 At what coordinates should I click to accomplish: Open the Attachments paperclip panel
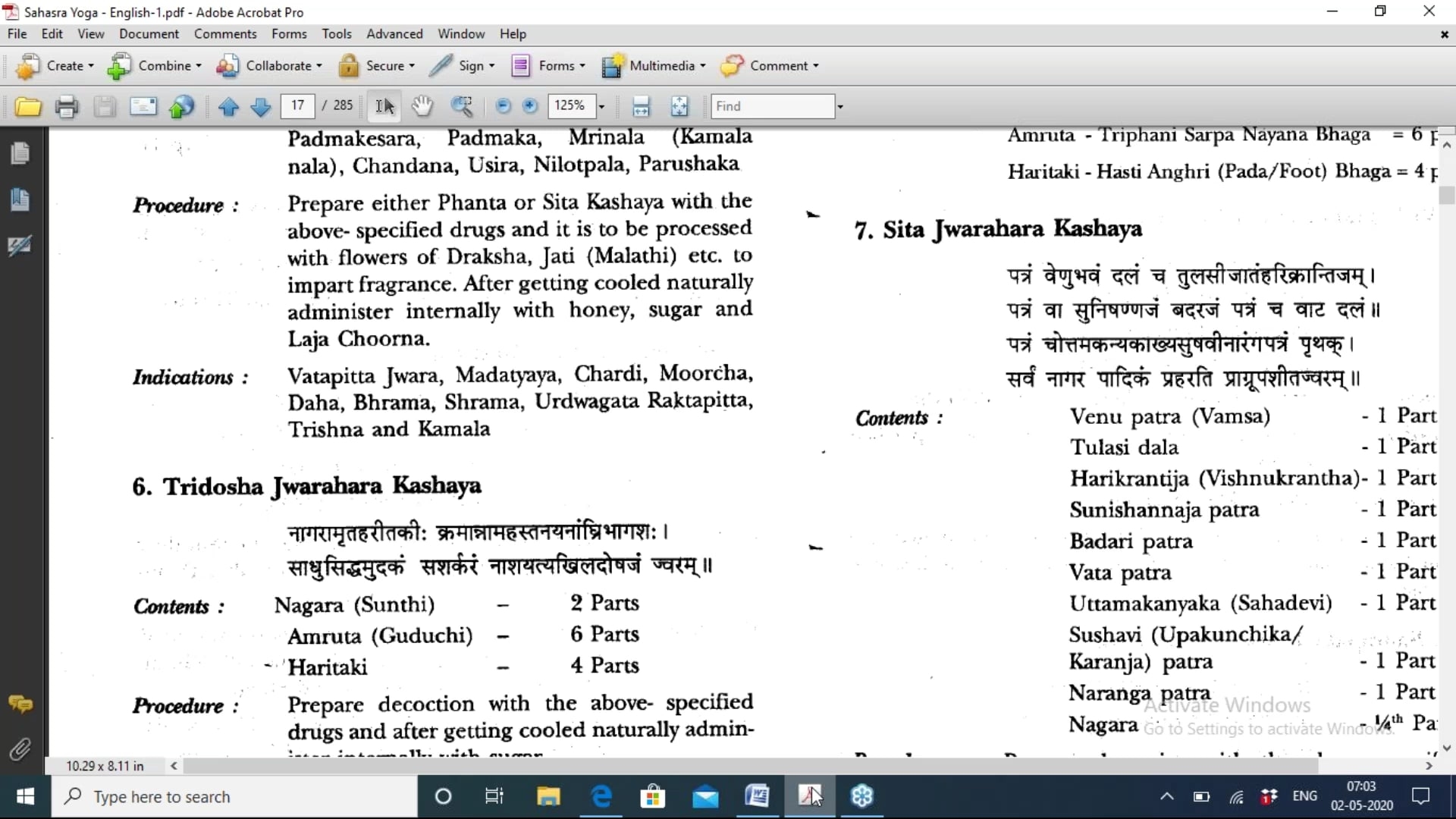pos(20,749)
